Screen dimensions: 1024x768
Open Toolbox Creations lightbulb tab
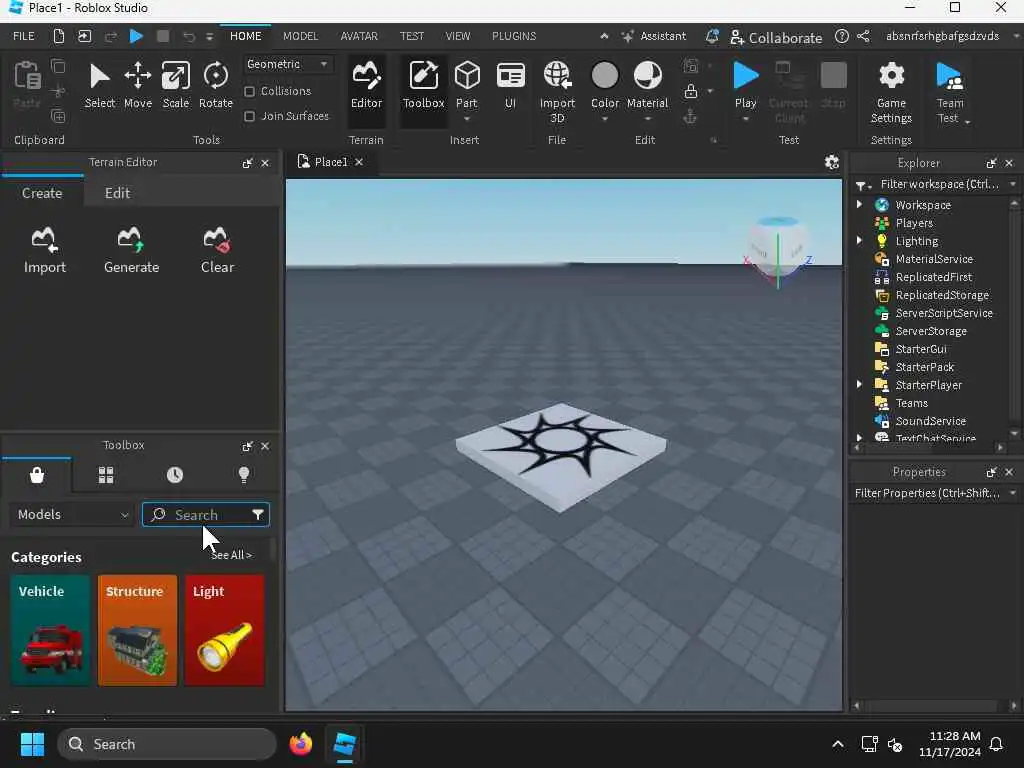(x=244, y=475)
